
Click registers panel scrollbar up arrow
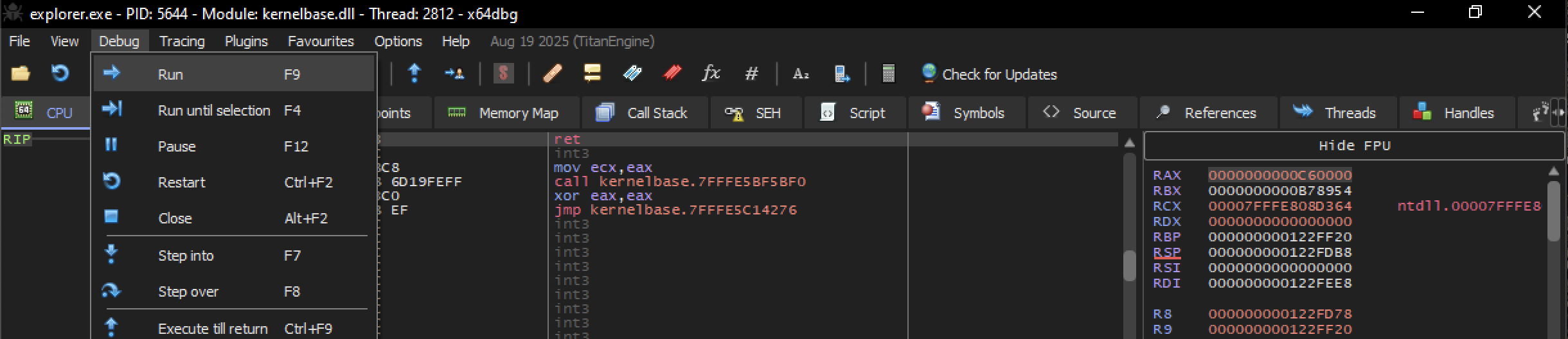pyautogui.click(x=1554, y=171)
